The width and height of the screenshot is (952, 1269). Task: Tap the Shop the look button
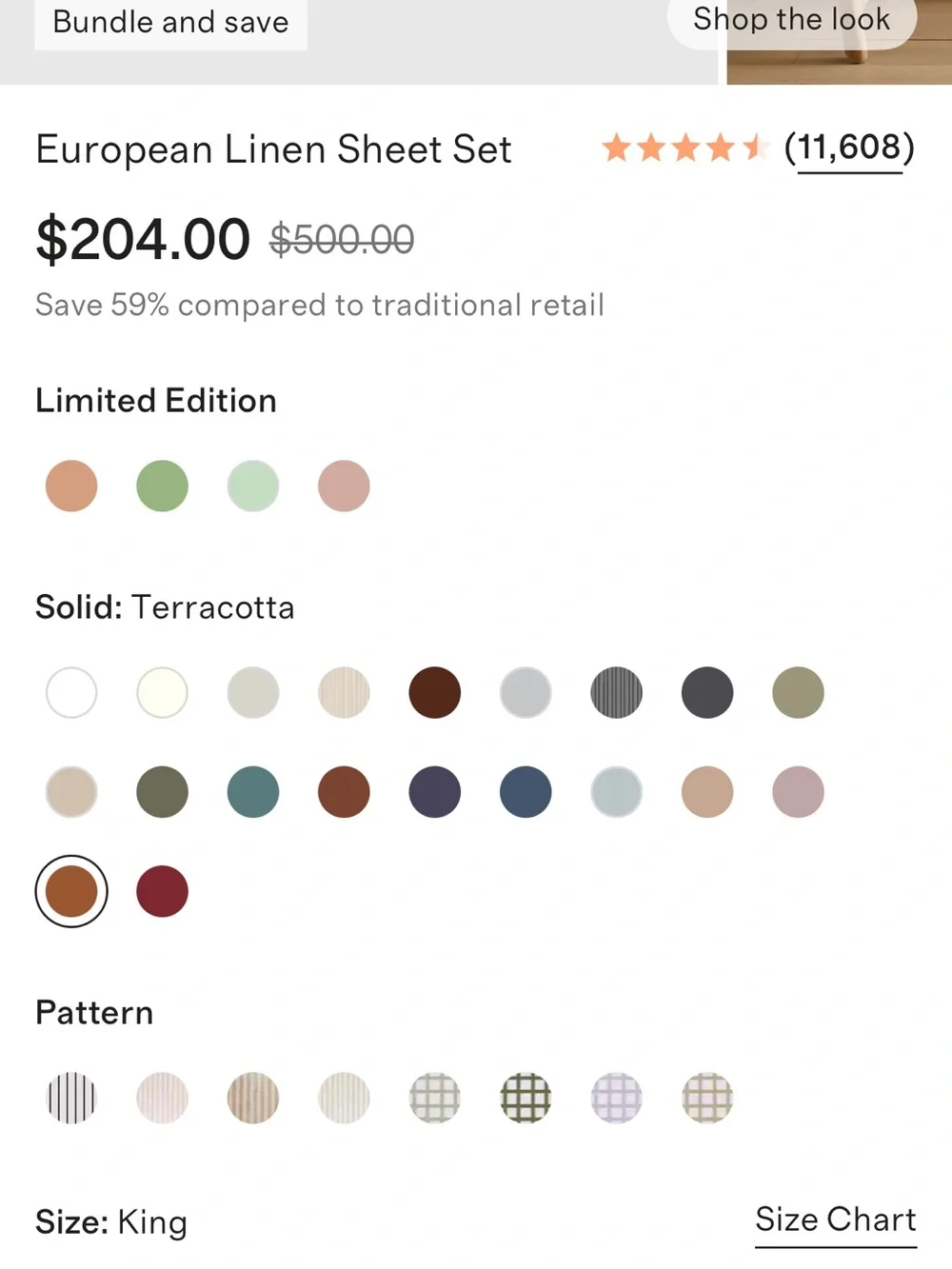[x=792, y=19]
